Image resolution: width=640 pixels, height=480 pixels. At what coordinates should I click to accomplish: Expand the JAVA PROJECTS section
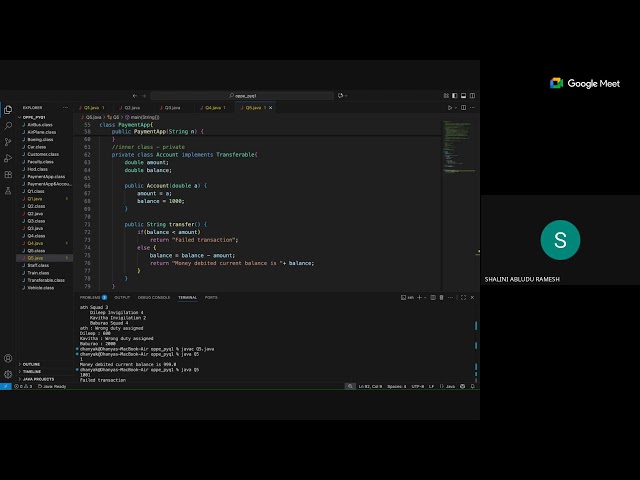[38, 379]
